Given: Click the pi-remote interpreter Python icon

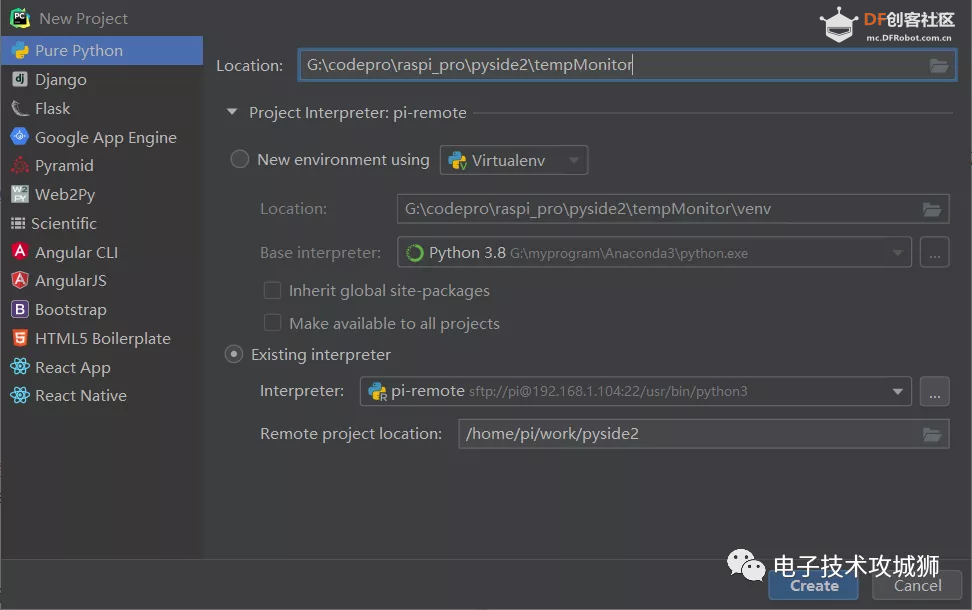Looking at the screenshot, I should [x=377, y=391].
